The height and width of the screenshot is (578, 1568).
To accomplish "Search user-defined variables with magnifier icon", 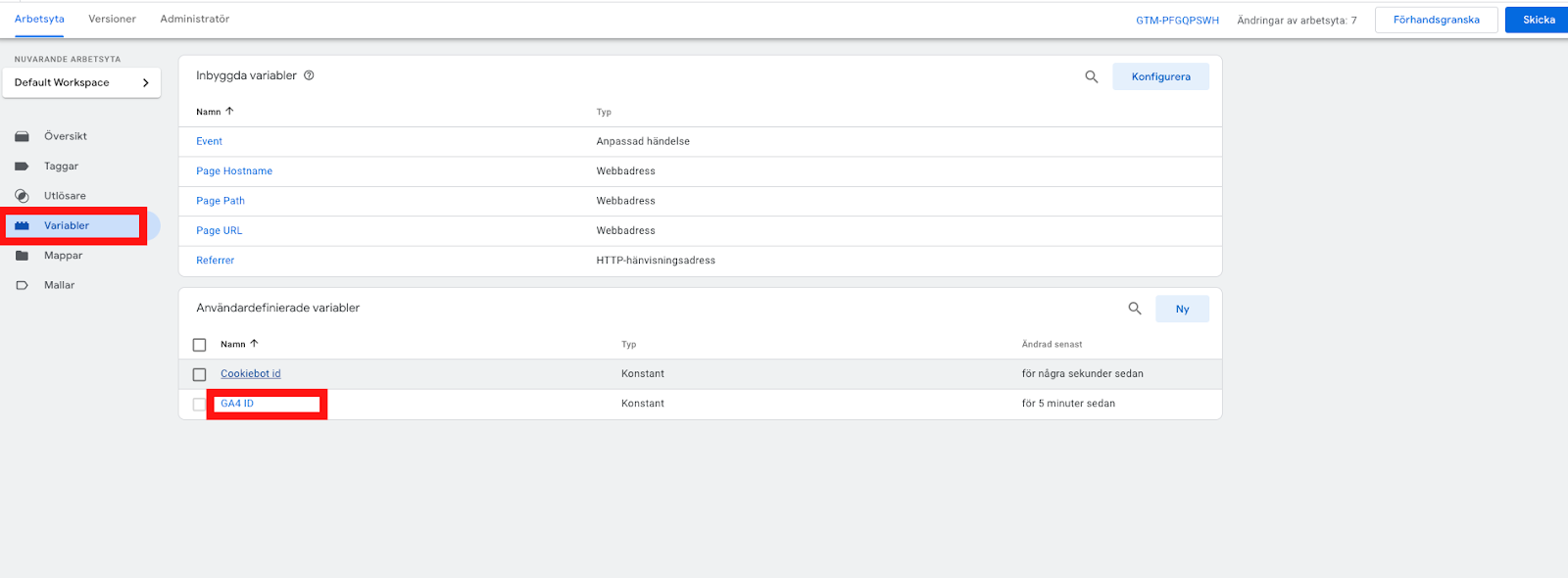I will pyautogui.click(x=1135, y=309).
